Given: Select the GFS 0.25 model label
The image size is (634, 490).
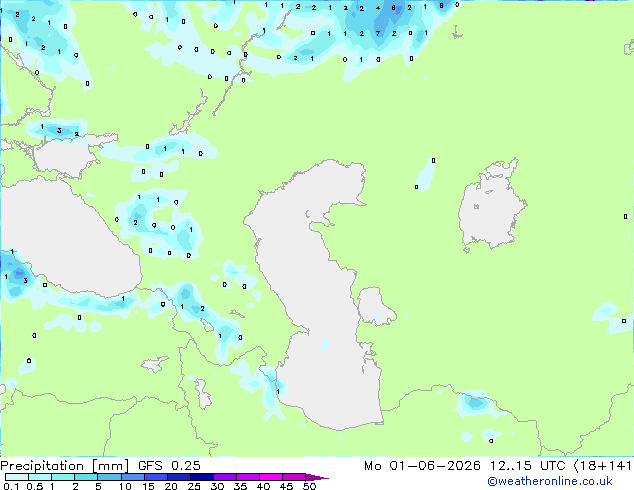Looking at the screenshot, I should [x=169, y=466].
